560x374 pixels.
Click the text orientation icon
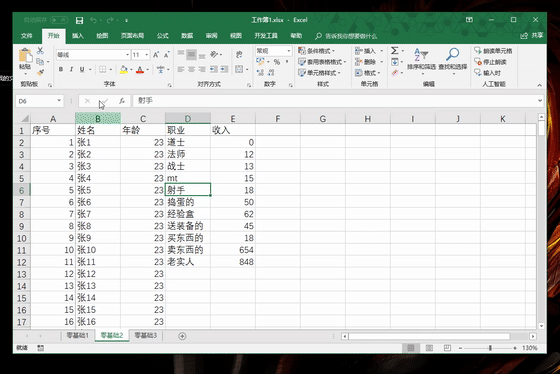(214, 54)
